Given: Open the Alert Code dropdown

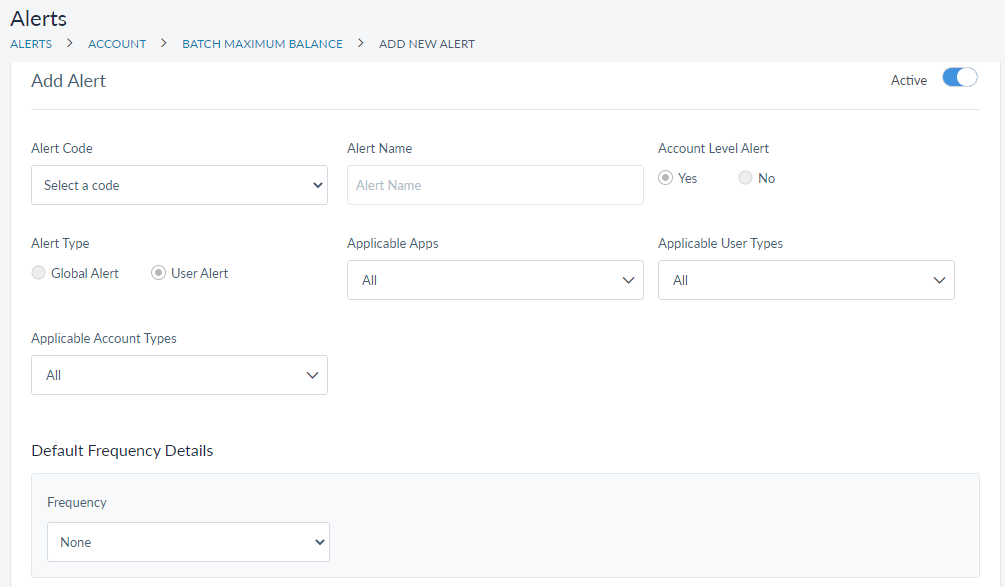Looking at the screenshot, I should (x=179, y=185).
